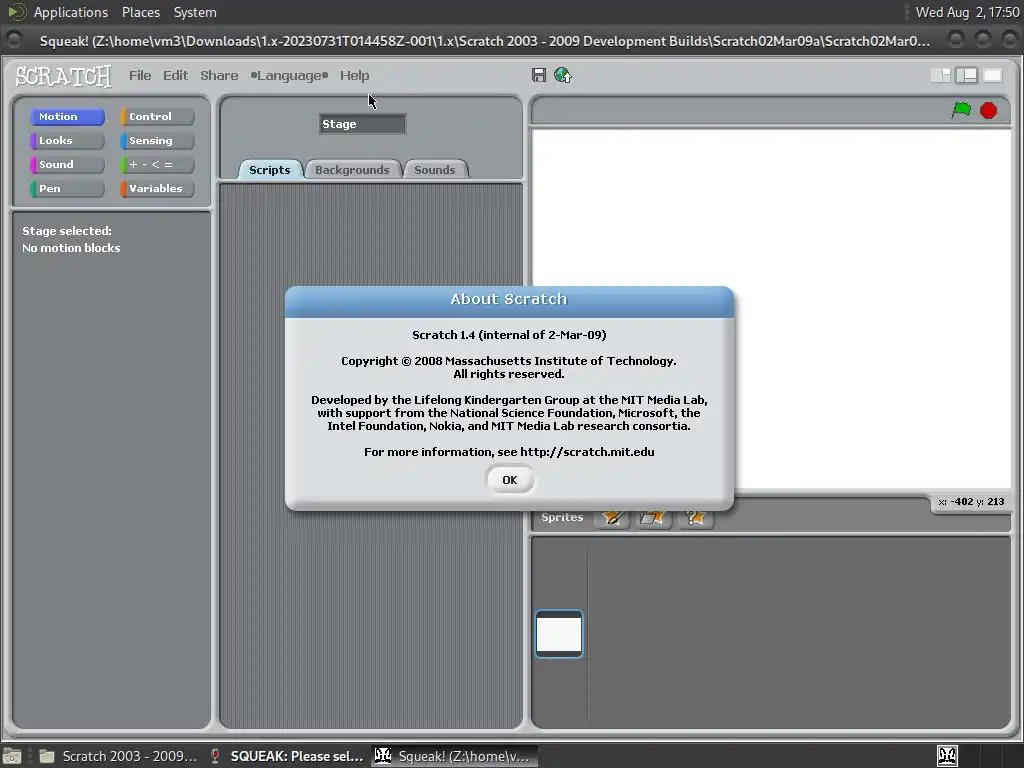Screen dimensions: 1024x768
Task: Switch to the Scripts tab
Action: [x=270, y=170]
